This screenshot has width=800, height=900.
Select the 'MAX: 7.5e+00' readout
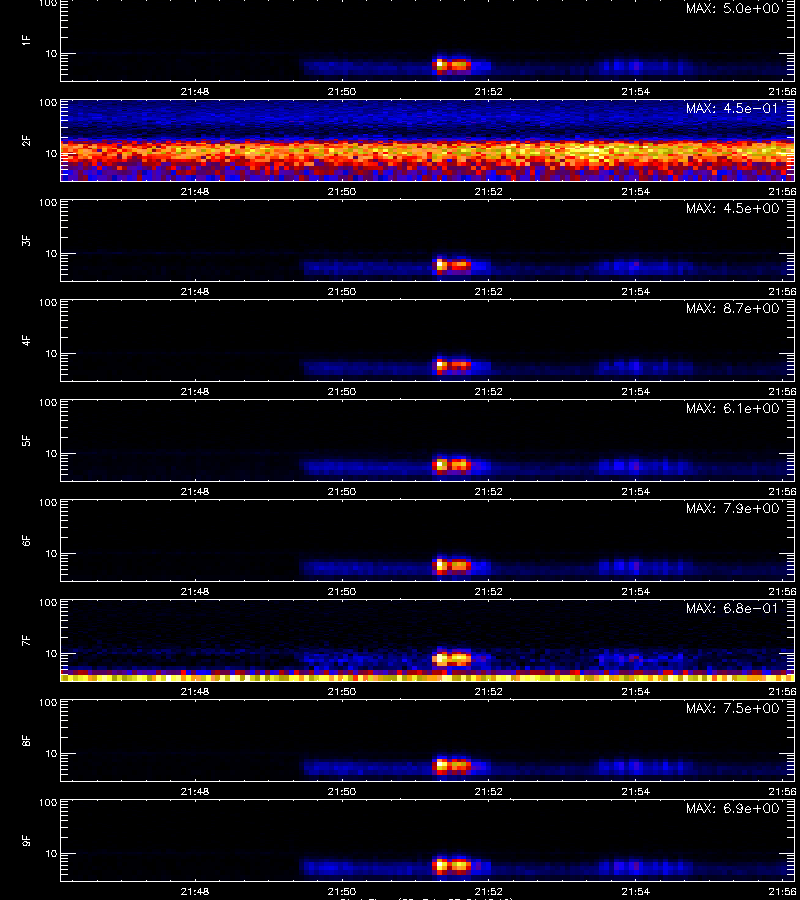click(x=732, y=708)
